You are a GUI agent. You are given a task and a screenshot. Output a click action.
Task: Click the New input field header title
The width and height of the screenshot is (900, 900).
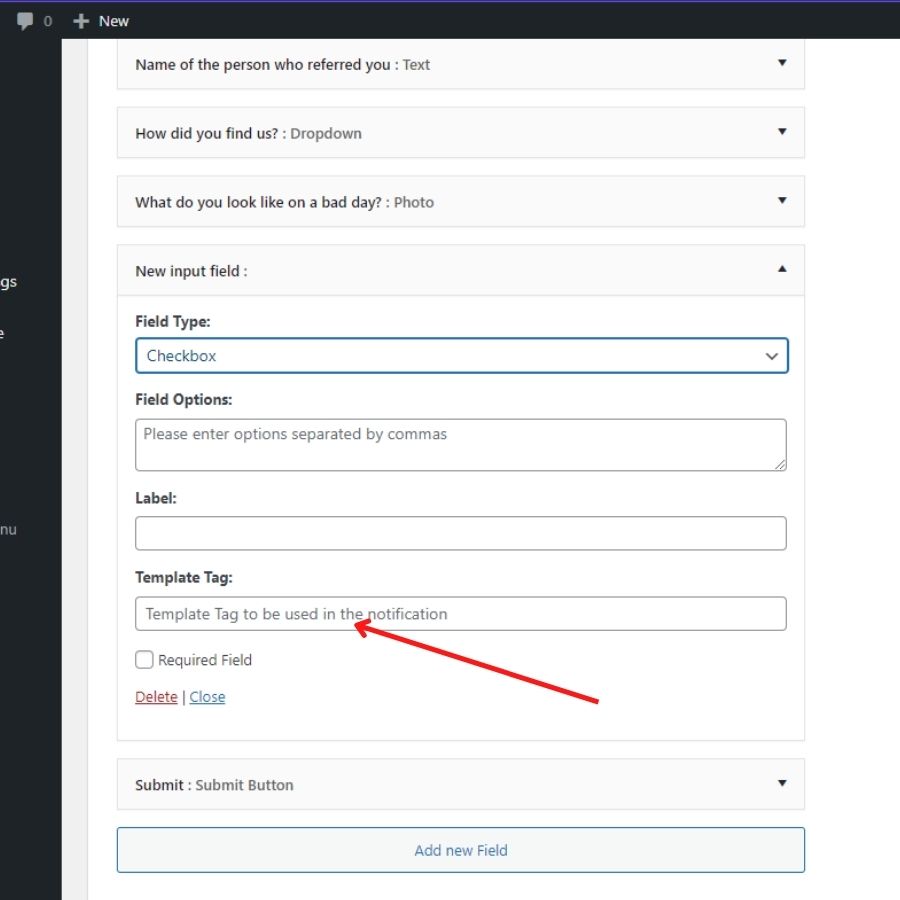[x=191, y=271]
